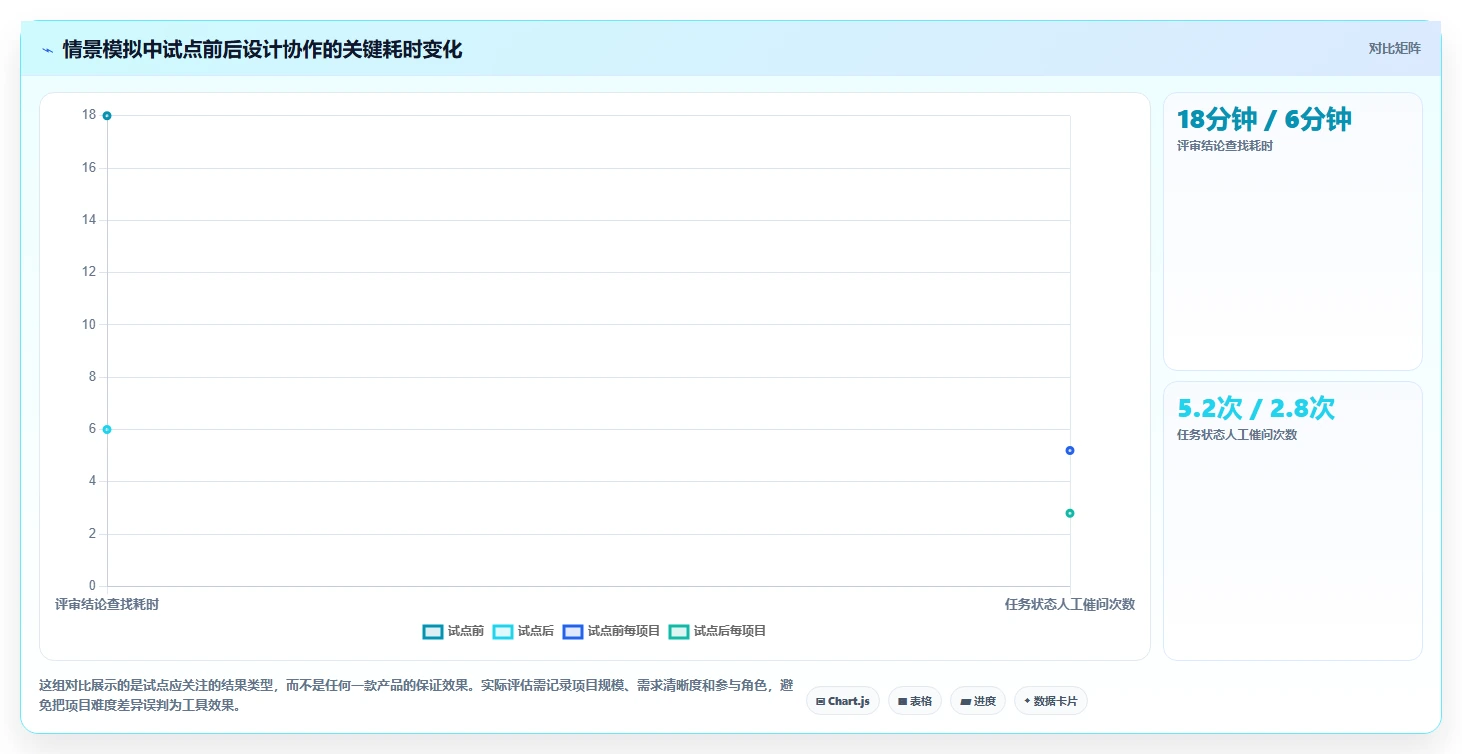Click the 对比矩阵 label in the header
The height and width of the screenshot is (754, 1462).
coord(1394,48)
